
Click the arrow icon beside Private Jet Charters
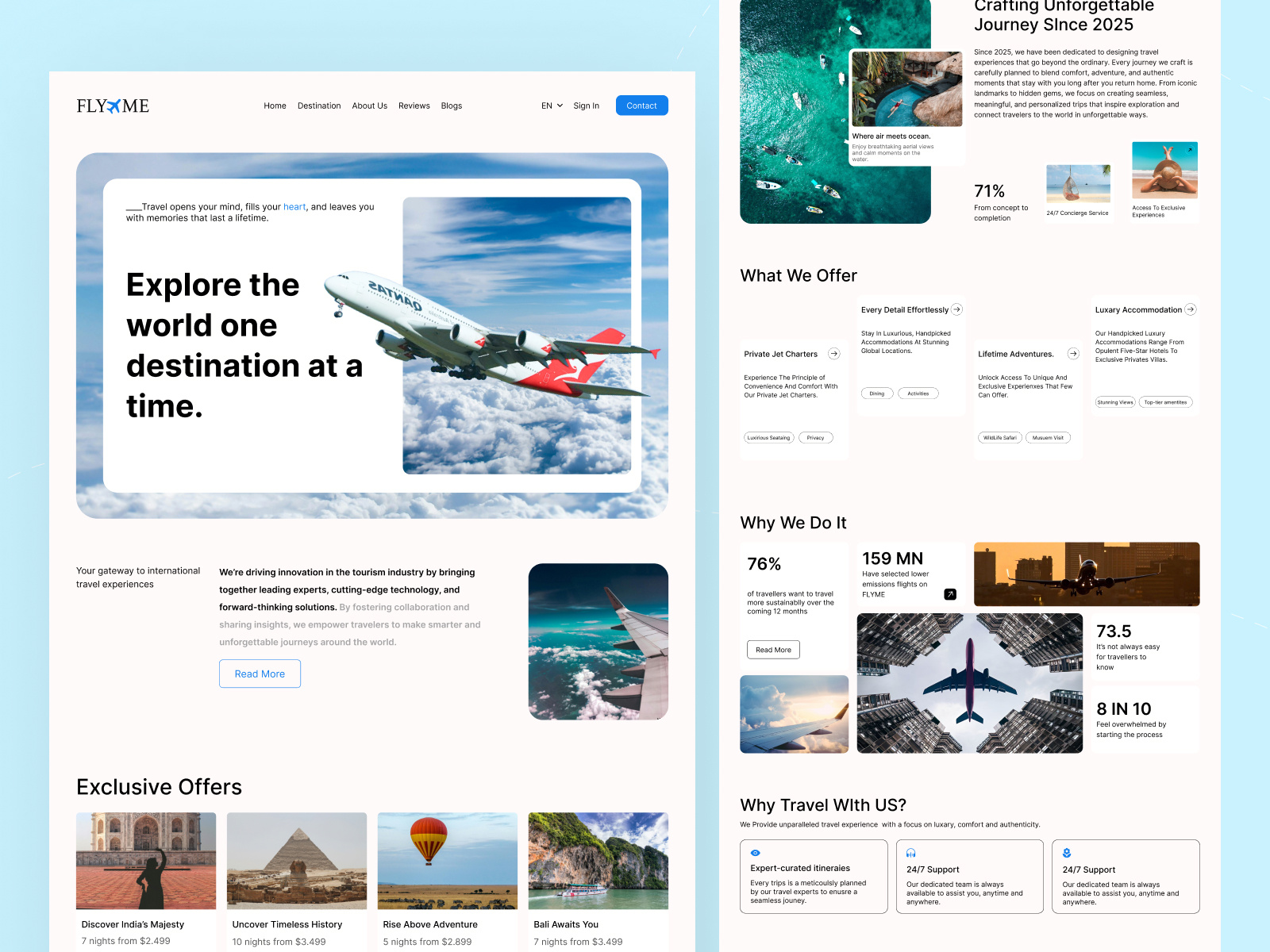835,354
